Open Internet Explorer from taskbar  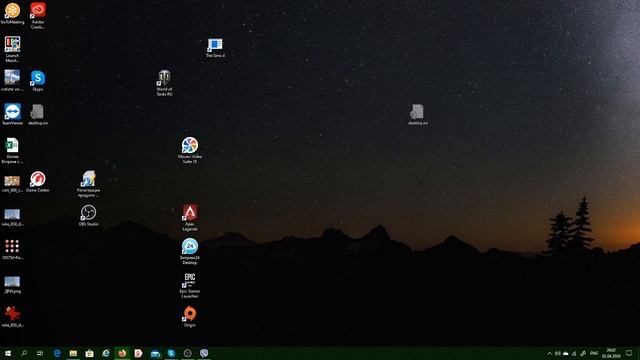[x=106, y=353]
